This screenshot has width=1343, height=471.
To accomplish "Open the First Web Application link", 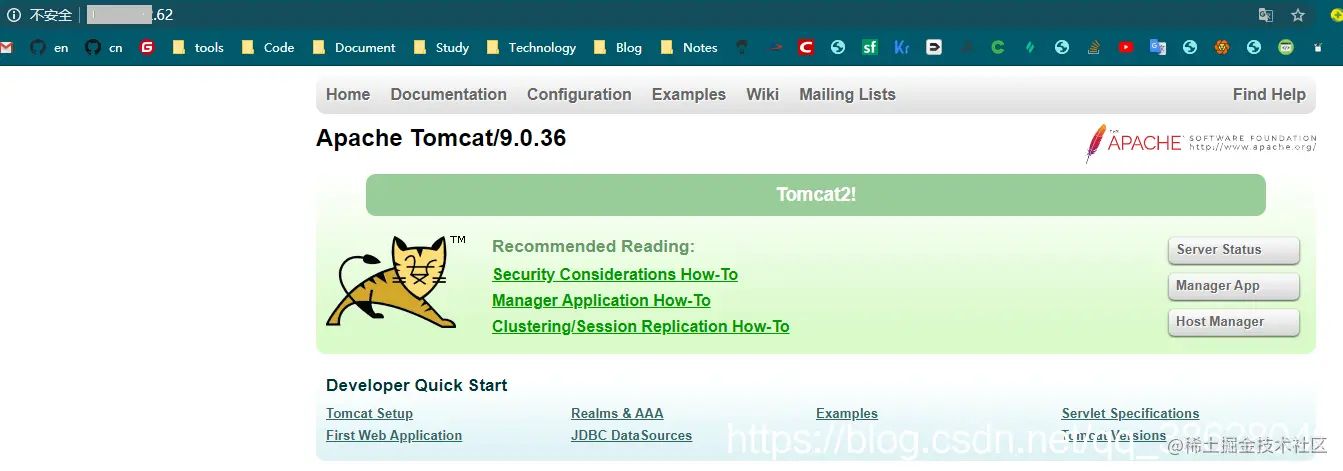I will coord(394,435).
